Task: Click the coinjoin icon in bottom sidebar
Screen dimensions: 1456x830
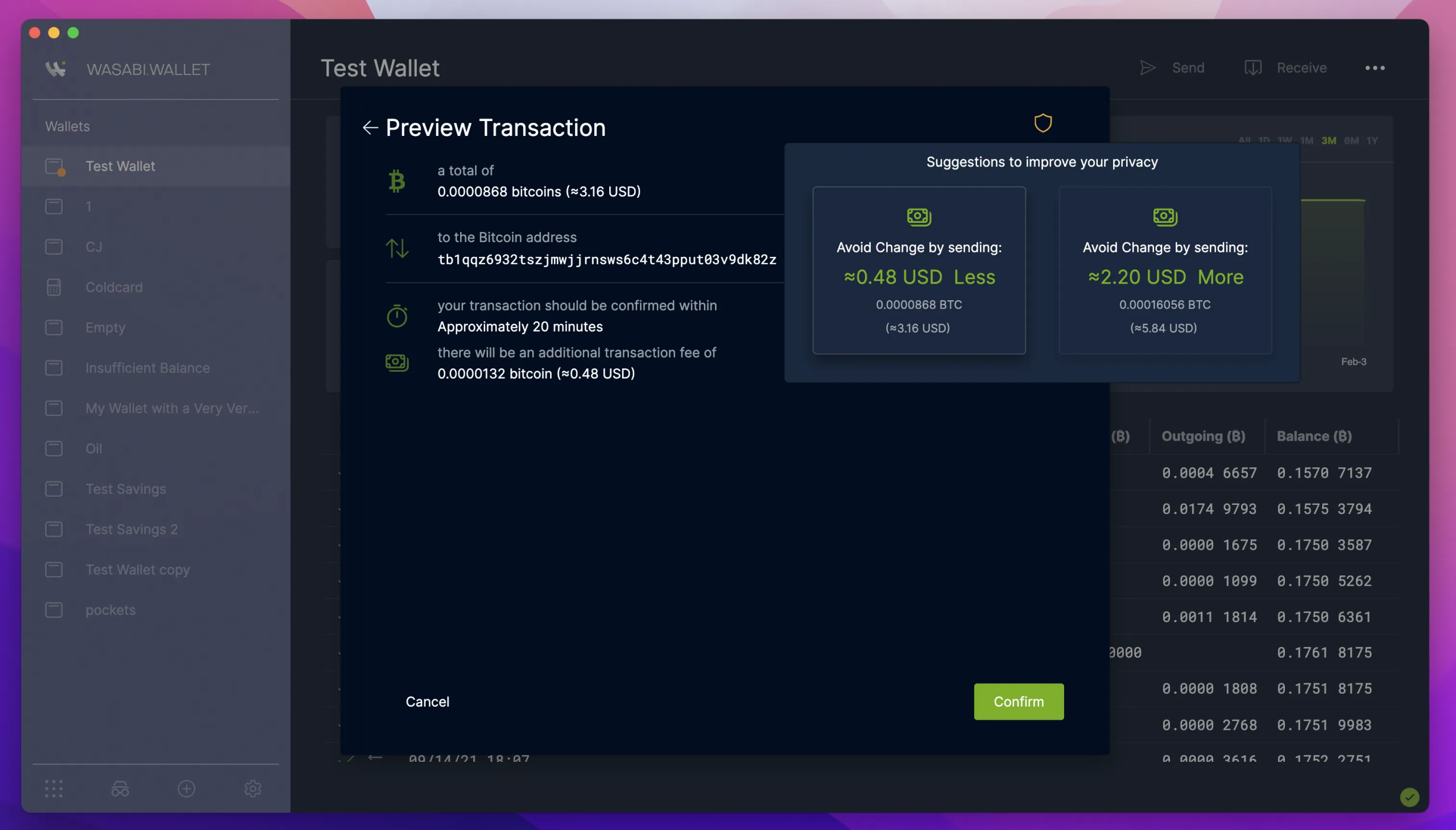Action: tap(120, 789)
